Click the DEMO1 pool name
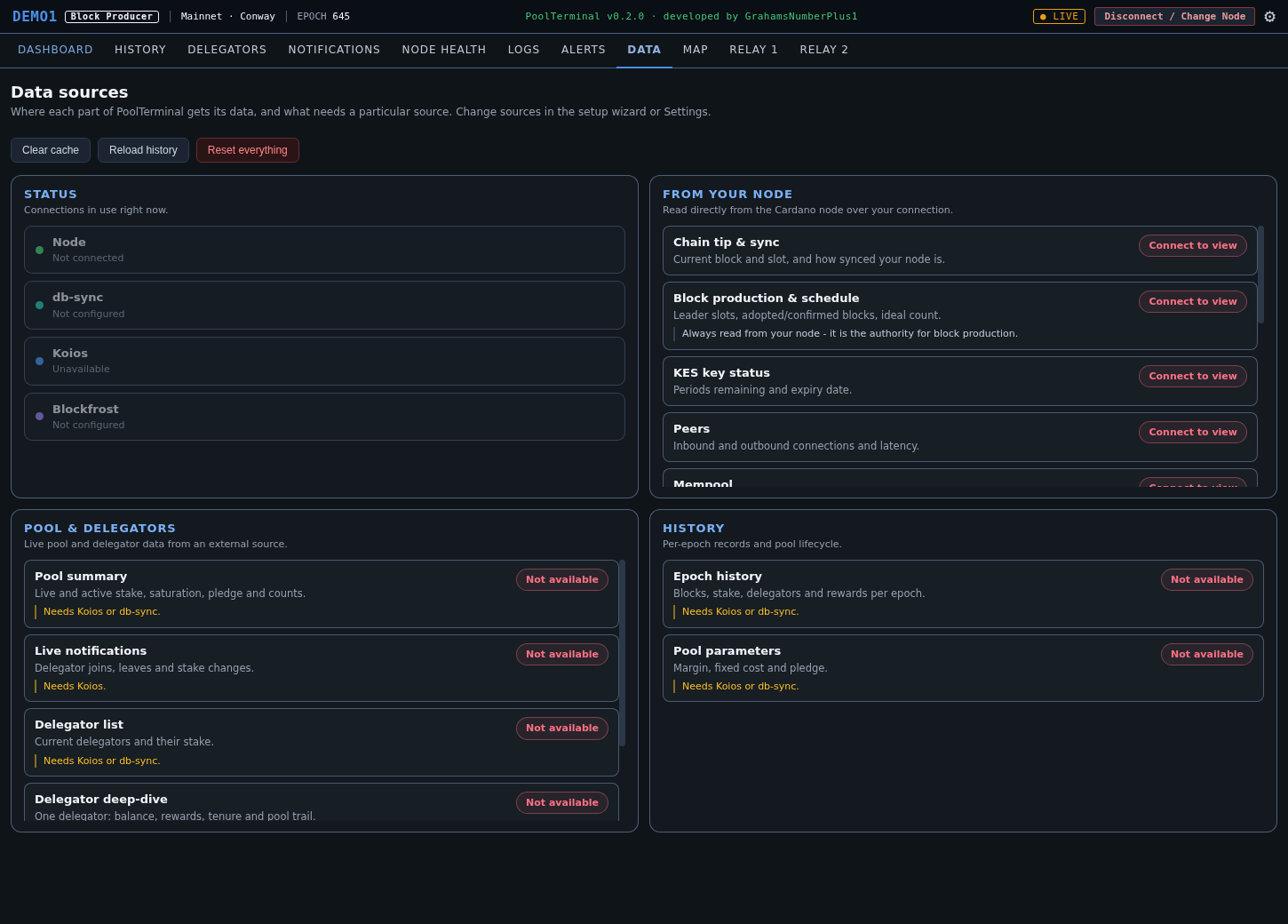 tap(35, 17)
